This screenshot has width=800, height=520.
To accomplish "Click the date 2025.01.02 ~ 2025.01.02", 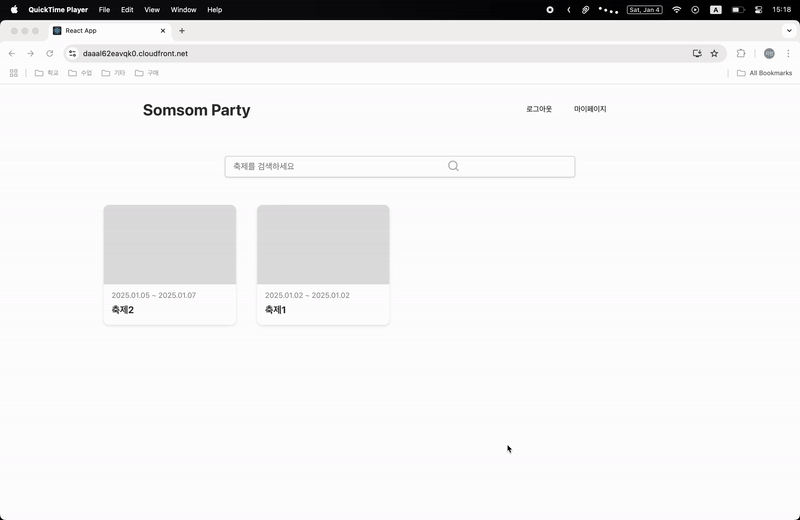I will (x=307, y=295).
